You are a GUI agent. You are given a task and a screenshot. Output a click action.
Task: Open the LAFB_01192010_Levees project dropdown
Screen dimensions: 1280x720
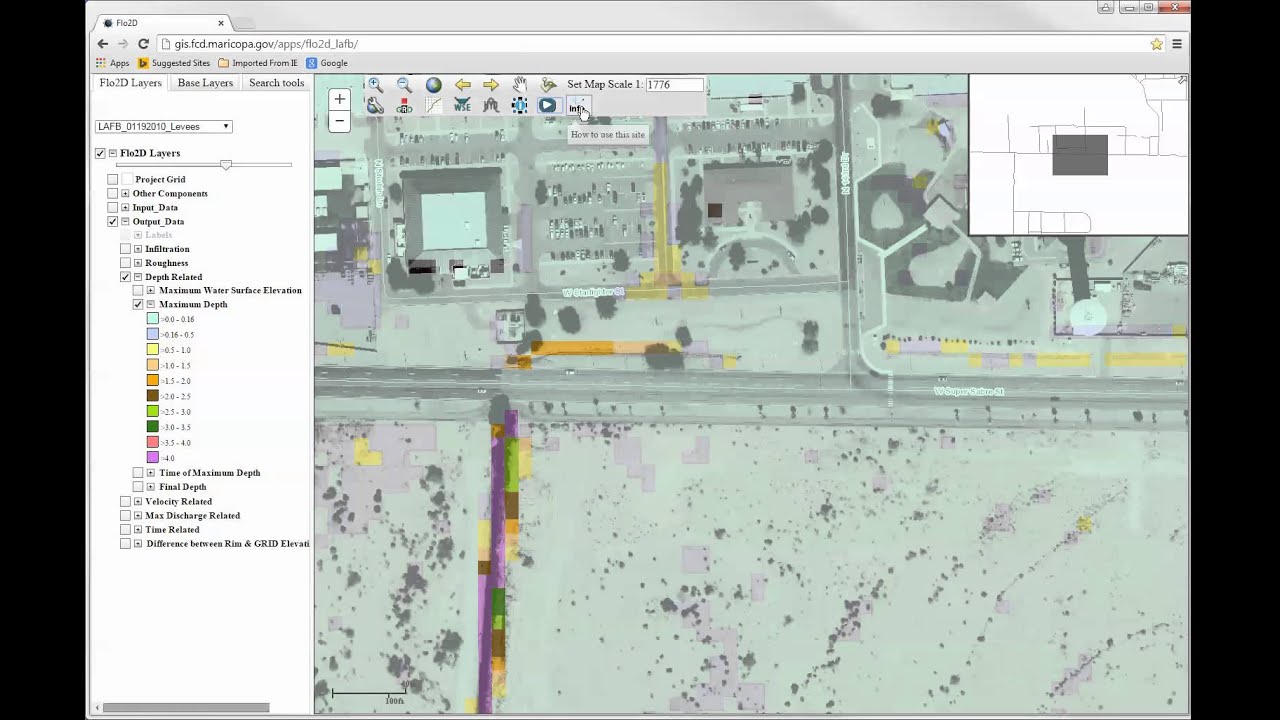164,127
